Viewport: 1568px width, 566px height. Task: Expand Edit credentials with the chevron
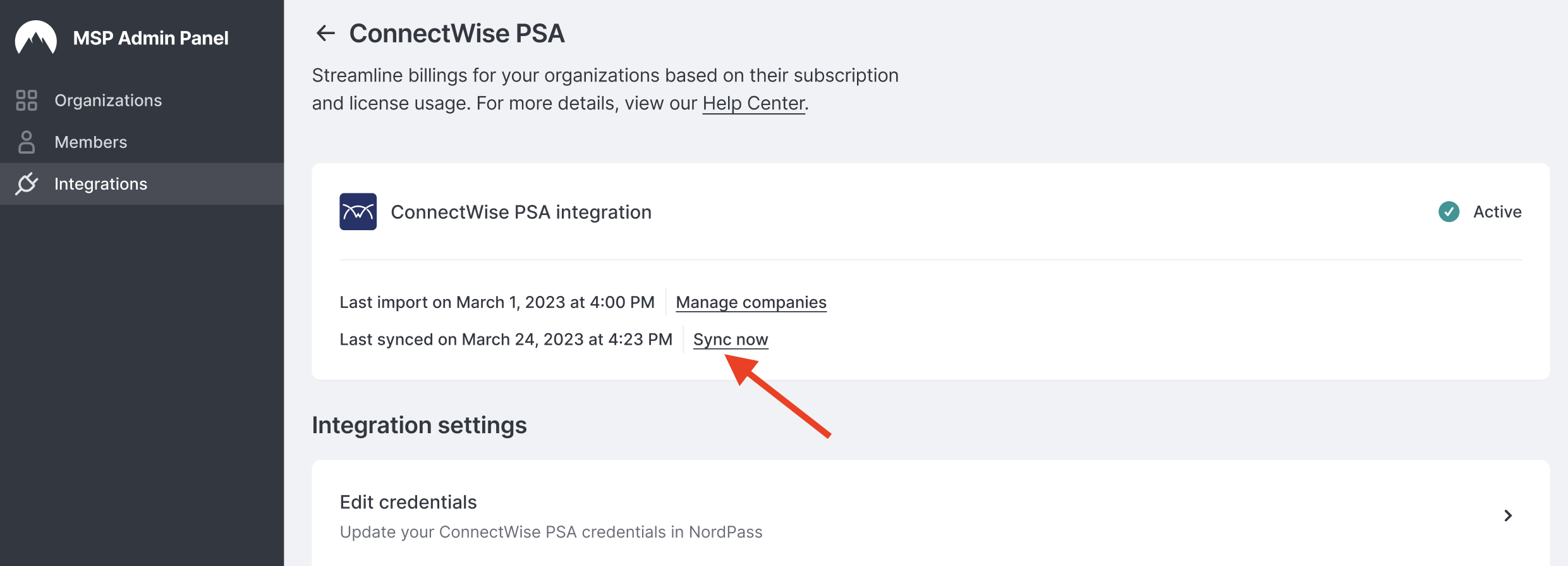(x=1509, y=516)
